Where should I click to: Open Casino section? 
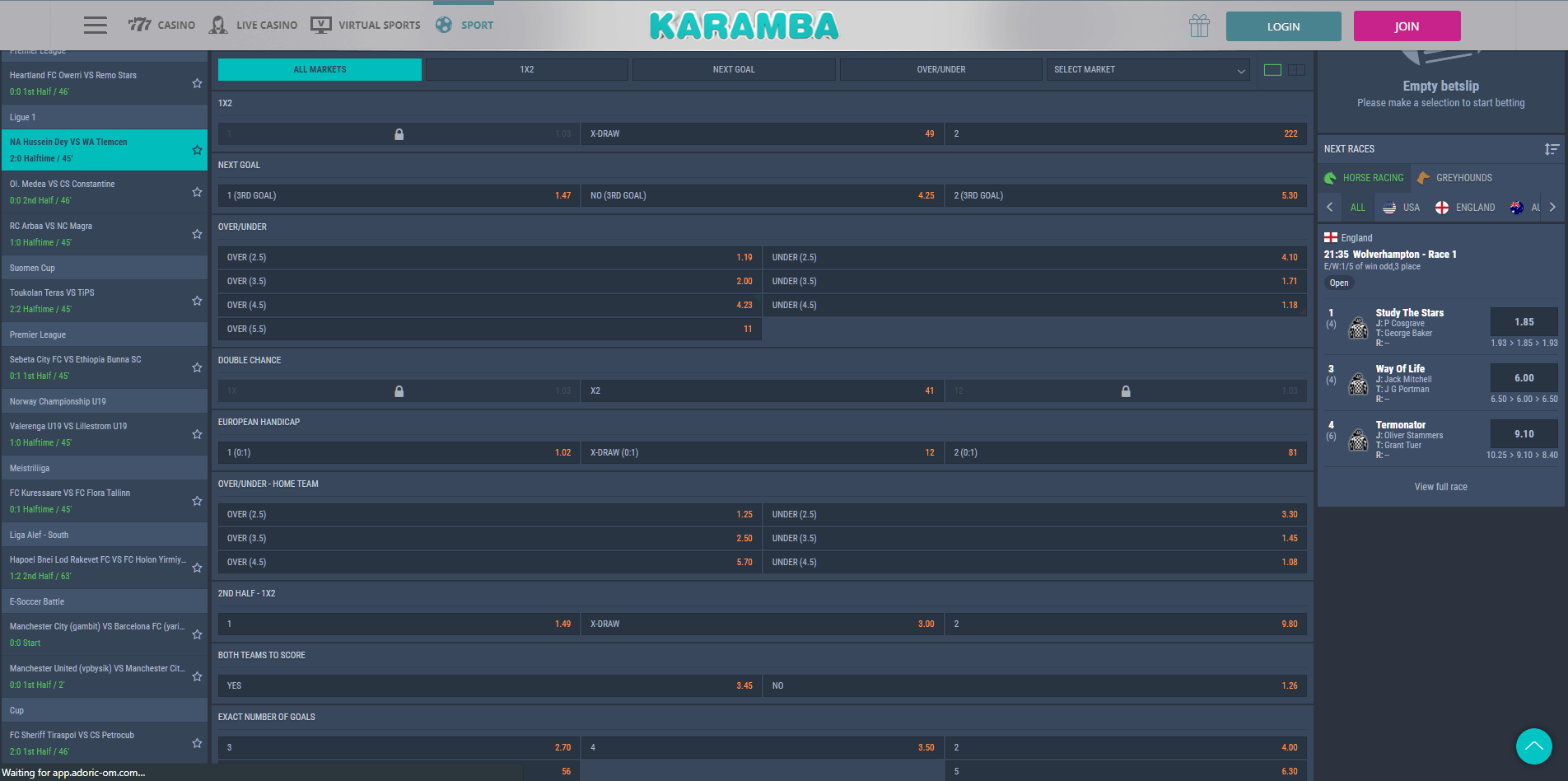coord(161,25)
